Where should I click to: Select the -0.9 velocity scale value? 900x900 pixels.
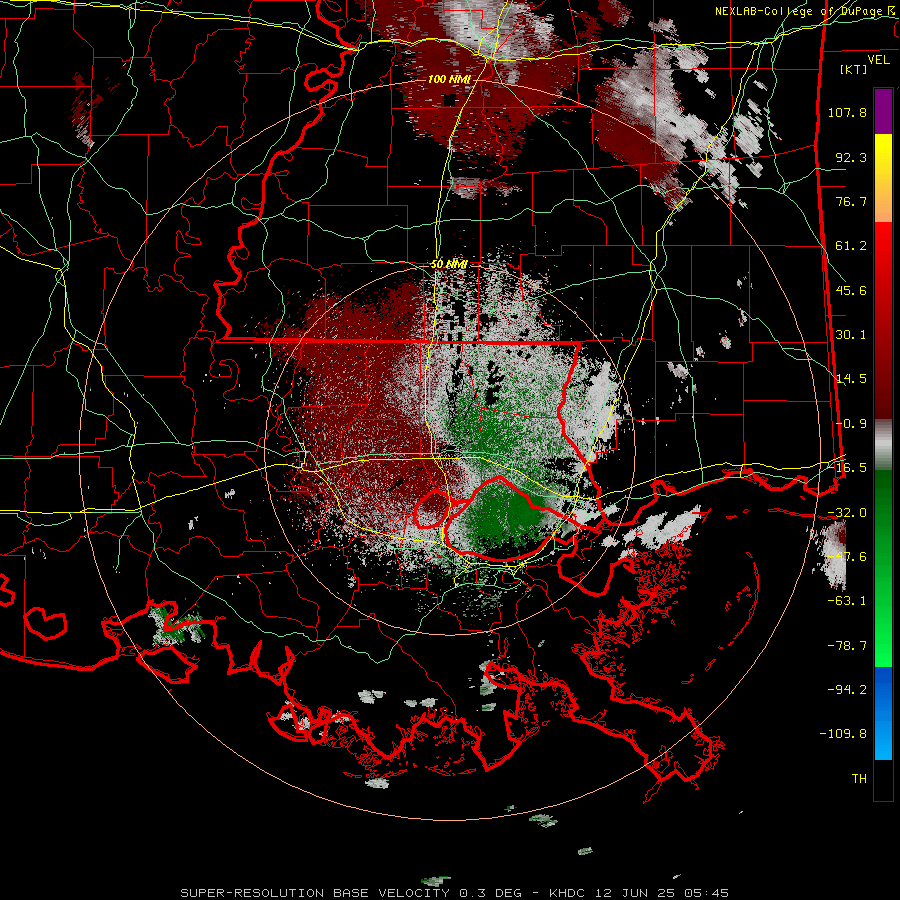click(x=851, y=424)
